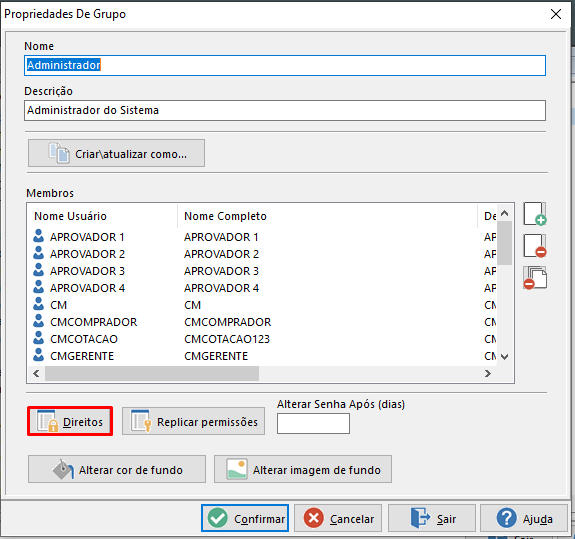Image resolution: width=575 pixels, height=539 pixels.
Task: Click the members list vertical scrollbar thumb
Action: pyautogui.click(x=505, y=243)
